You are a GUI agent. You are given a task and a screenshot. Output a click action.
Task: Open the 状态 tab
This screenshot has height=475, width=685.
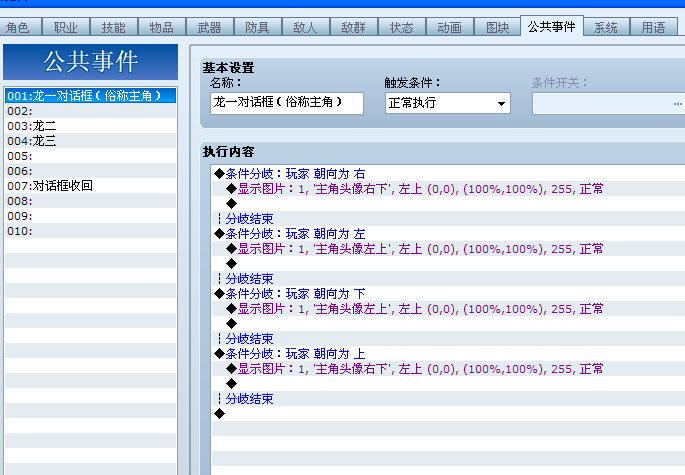click(402, 28)
